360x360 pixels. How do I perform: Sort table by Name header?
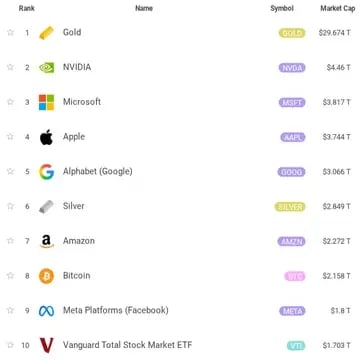click(144, 9)
